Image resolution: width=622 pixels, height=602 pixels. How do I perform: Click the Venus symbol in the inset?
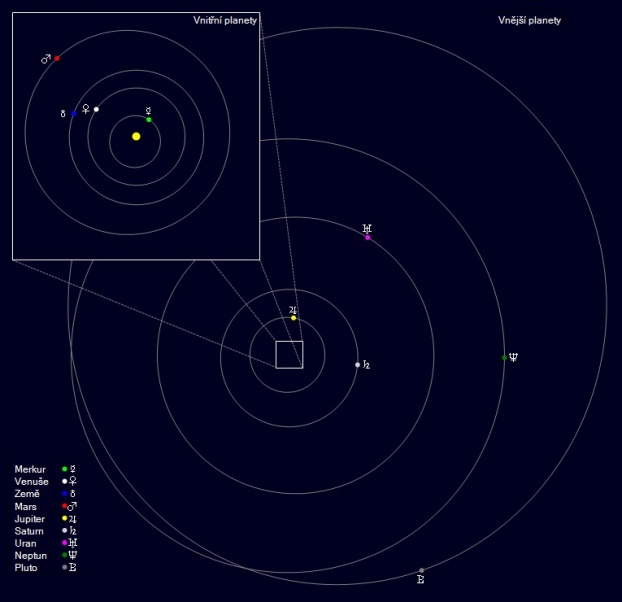point(85,109)
